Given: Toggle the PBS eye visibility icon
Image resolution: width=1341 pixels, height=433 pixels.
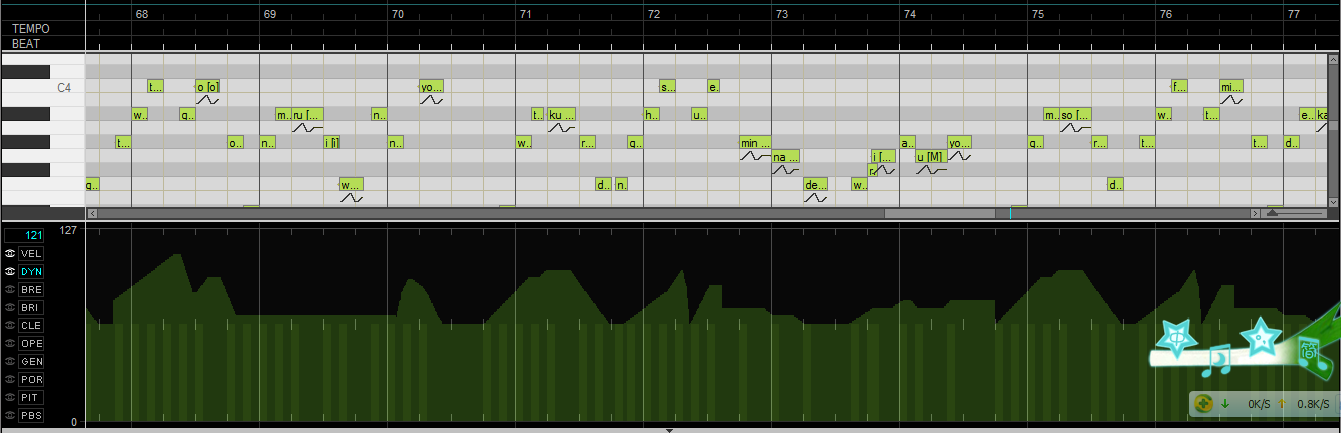Looking at the screenshot, I should click(x=10, y=416).
